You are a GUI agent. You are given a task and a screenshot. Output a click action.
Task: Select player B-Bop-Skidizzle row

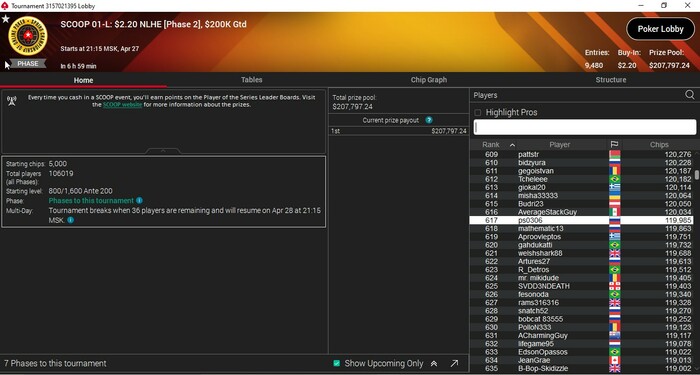pos(581,368)
